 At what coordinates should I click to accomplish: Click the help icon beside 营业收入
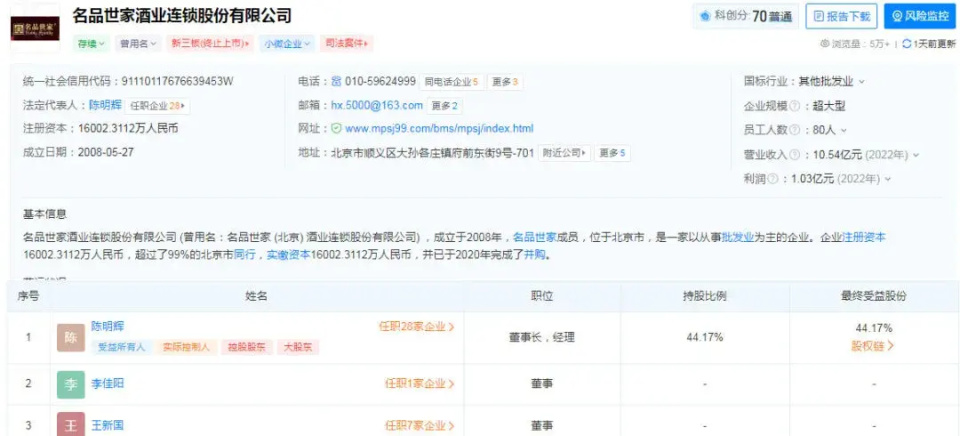point(794,154)
